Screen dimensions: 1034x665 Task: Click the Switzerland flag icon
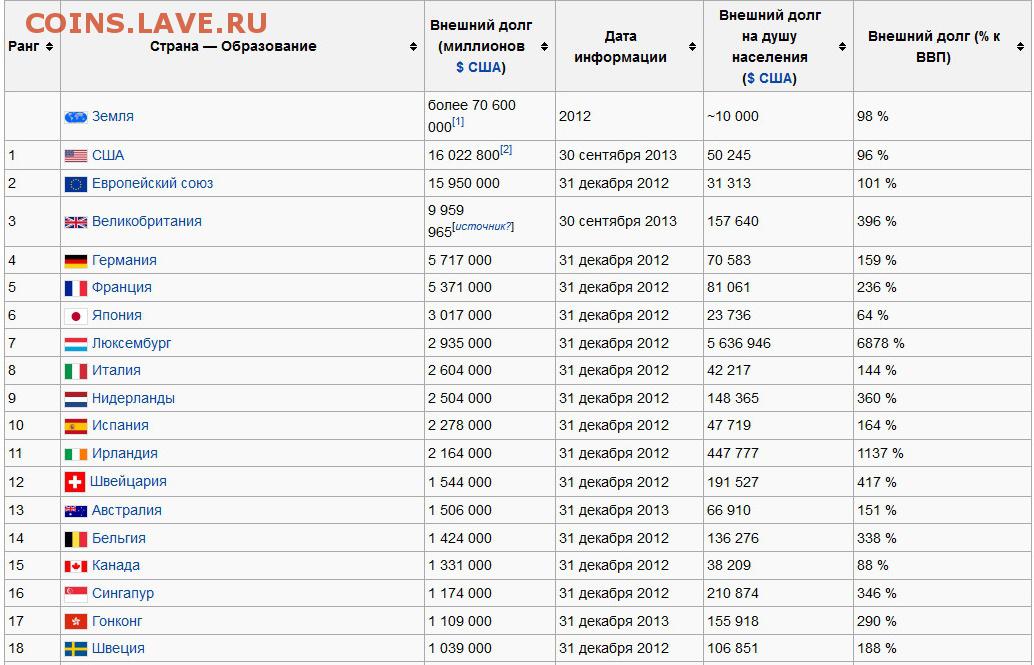pyautogui.click(x=75, y=482)
